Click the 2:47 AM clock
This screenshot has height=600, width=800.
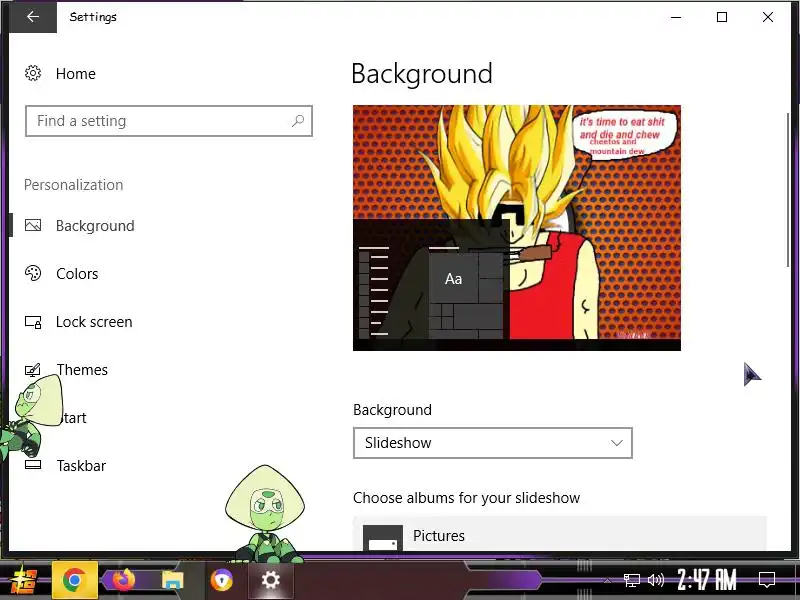tap(707, 580)
